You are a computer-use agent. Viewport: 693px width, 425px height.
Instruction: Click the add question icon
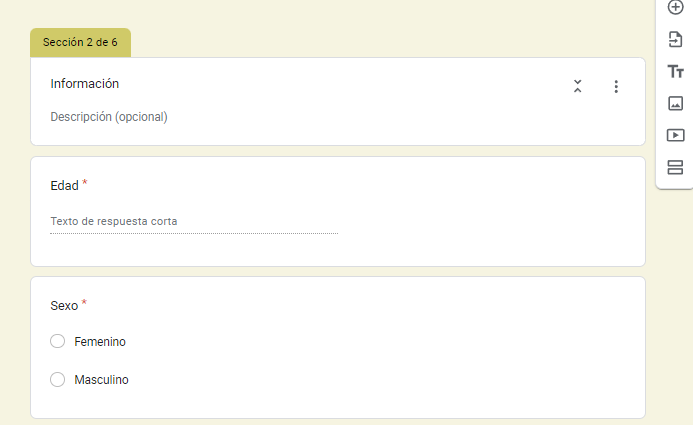(x=675, y=8)
